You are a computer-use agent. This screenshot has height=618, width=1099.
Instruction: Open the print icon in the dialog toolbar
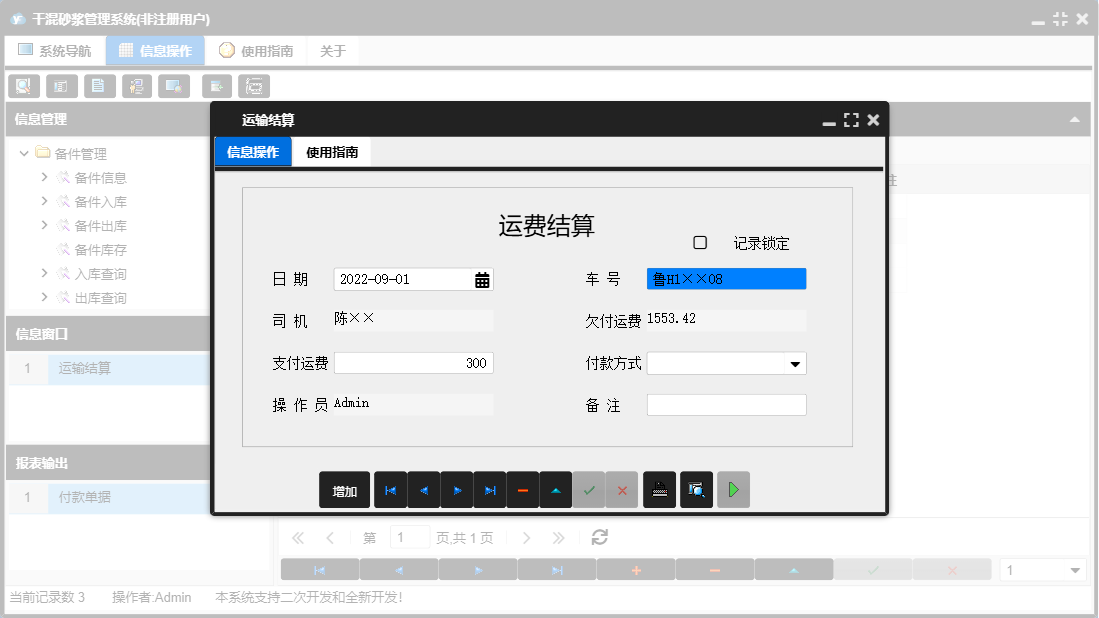[x=659, y=489]
